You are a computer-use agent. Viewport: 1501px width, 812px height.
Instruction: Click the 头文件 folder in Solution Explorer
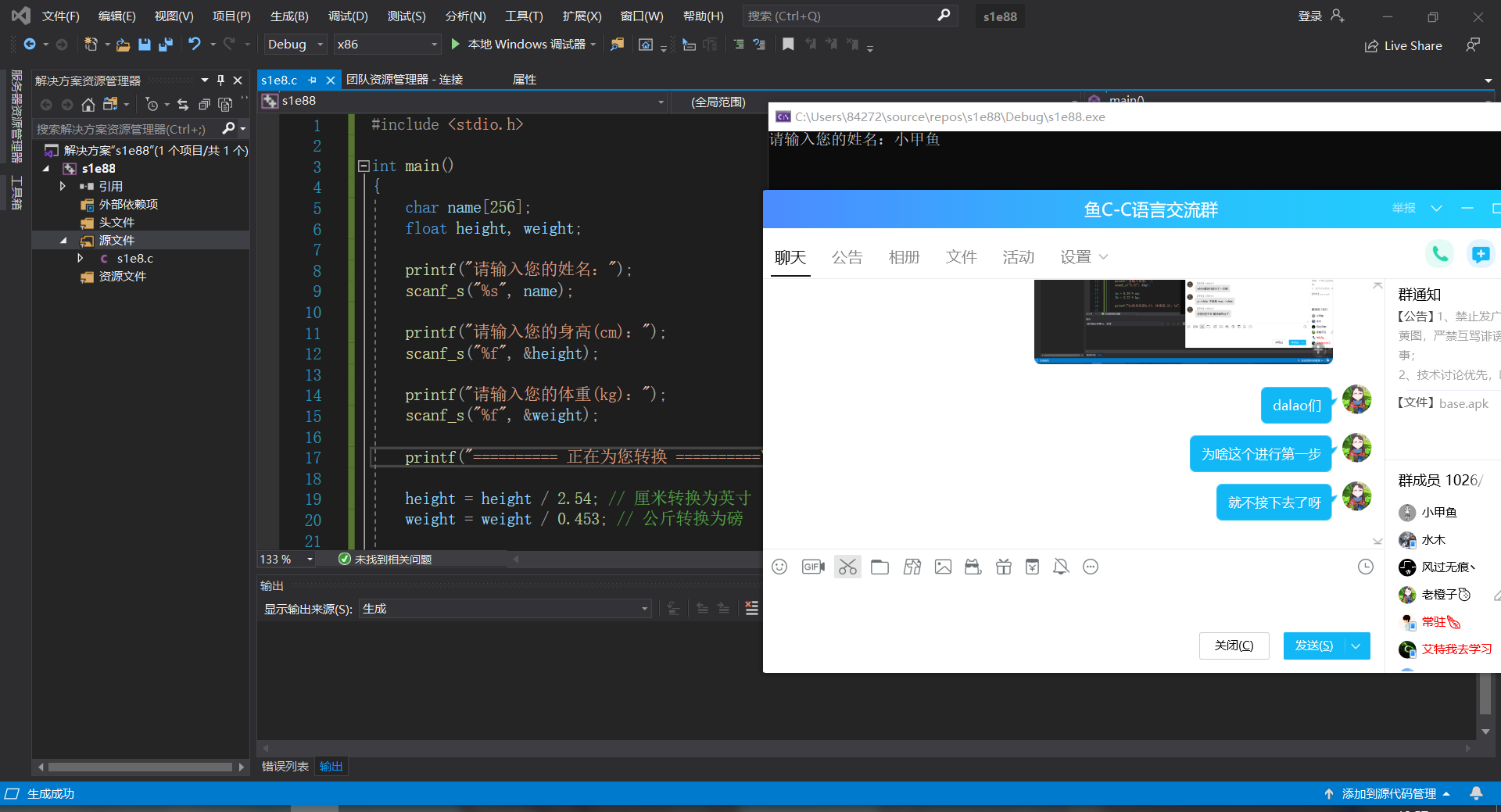tap(116, 222)
